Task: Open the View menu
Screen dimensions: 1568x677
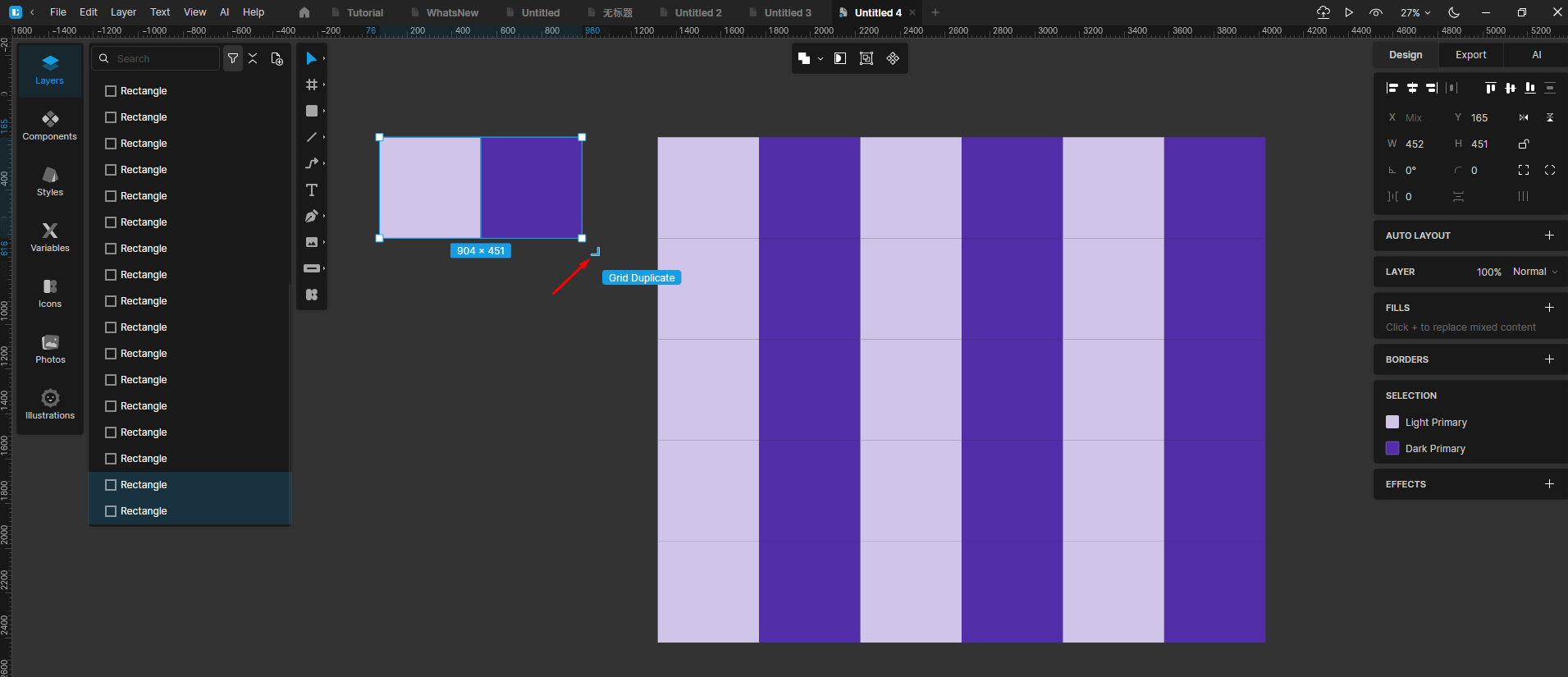Action: coord(194,12)
